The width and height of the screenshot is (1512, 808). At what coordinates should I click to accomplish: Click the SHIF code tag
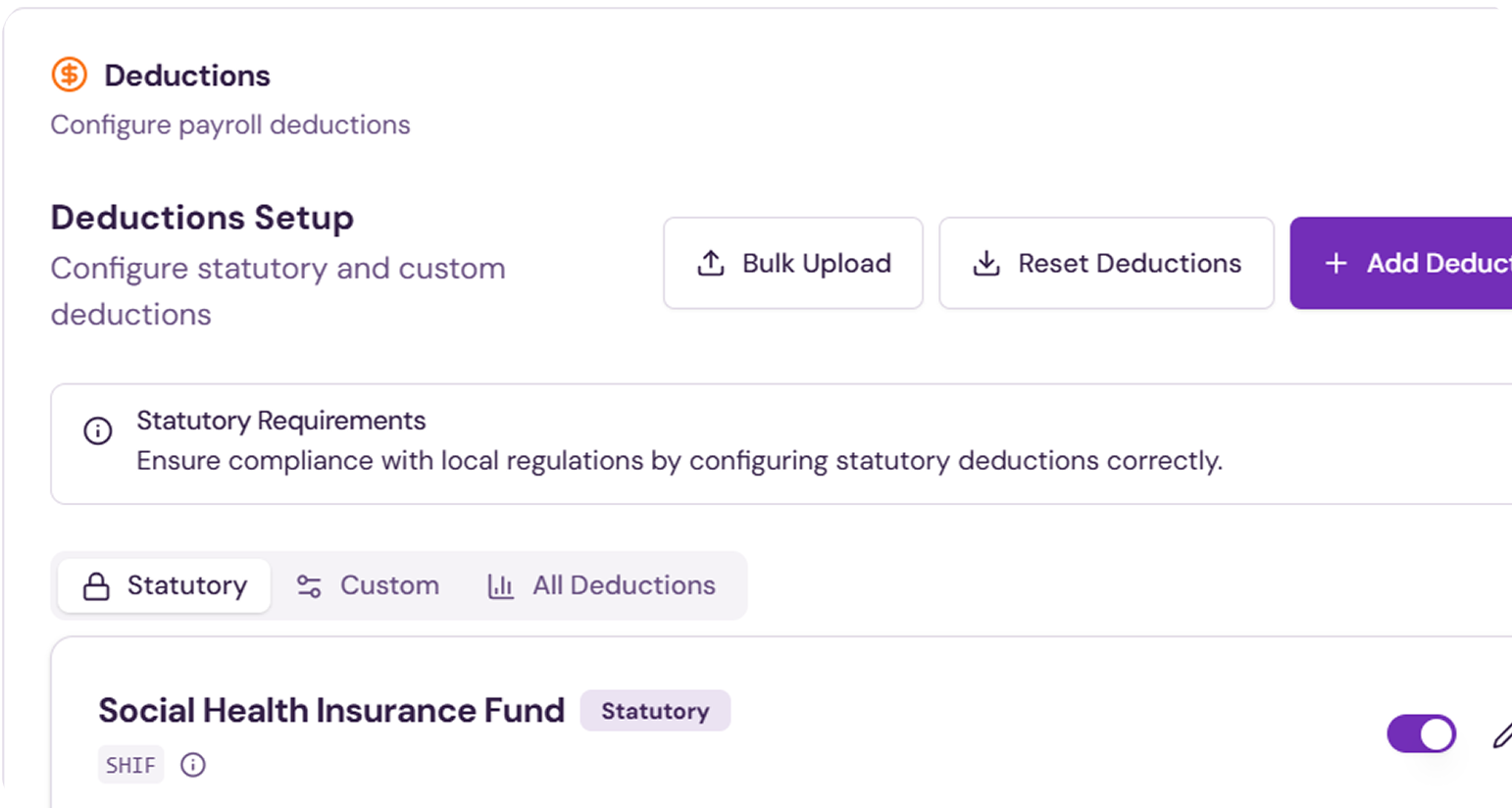point(130,765)
